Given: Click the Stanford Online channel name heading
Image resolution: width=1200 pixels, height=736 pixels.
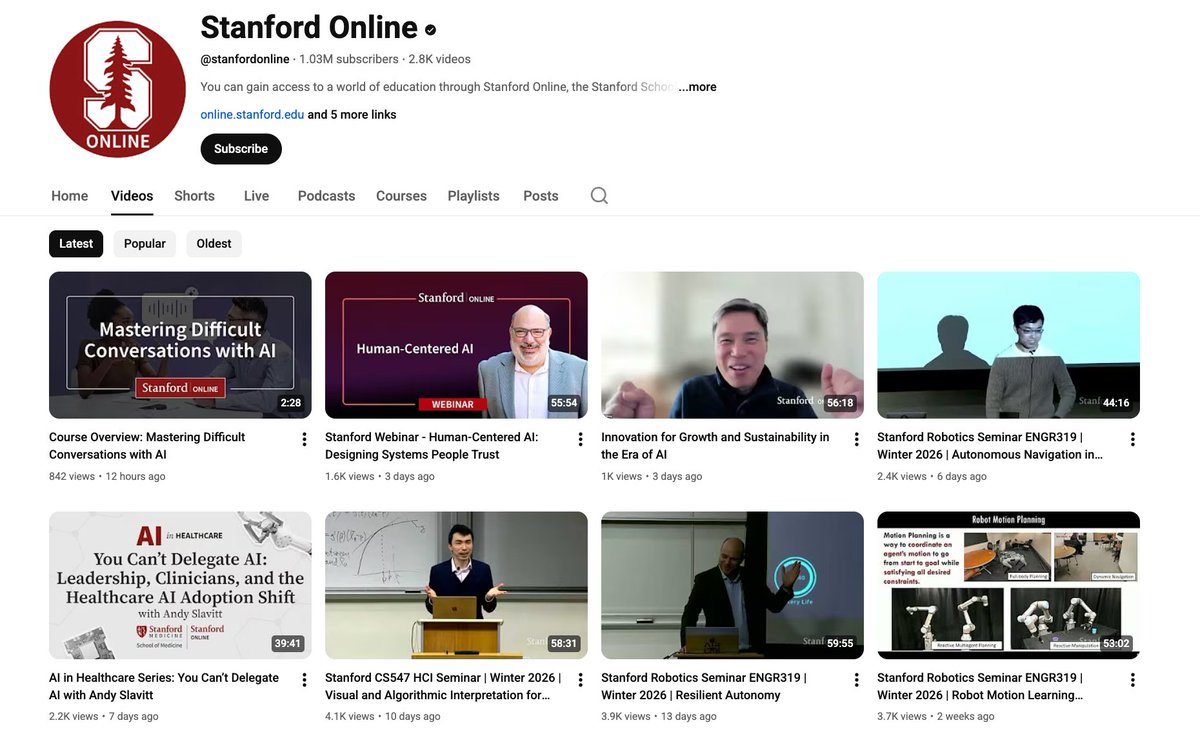Looking at the screenshot, I should tap(309, 27).
